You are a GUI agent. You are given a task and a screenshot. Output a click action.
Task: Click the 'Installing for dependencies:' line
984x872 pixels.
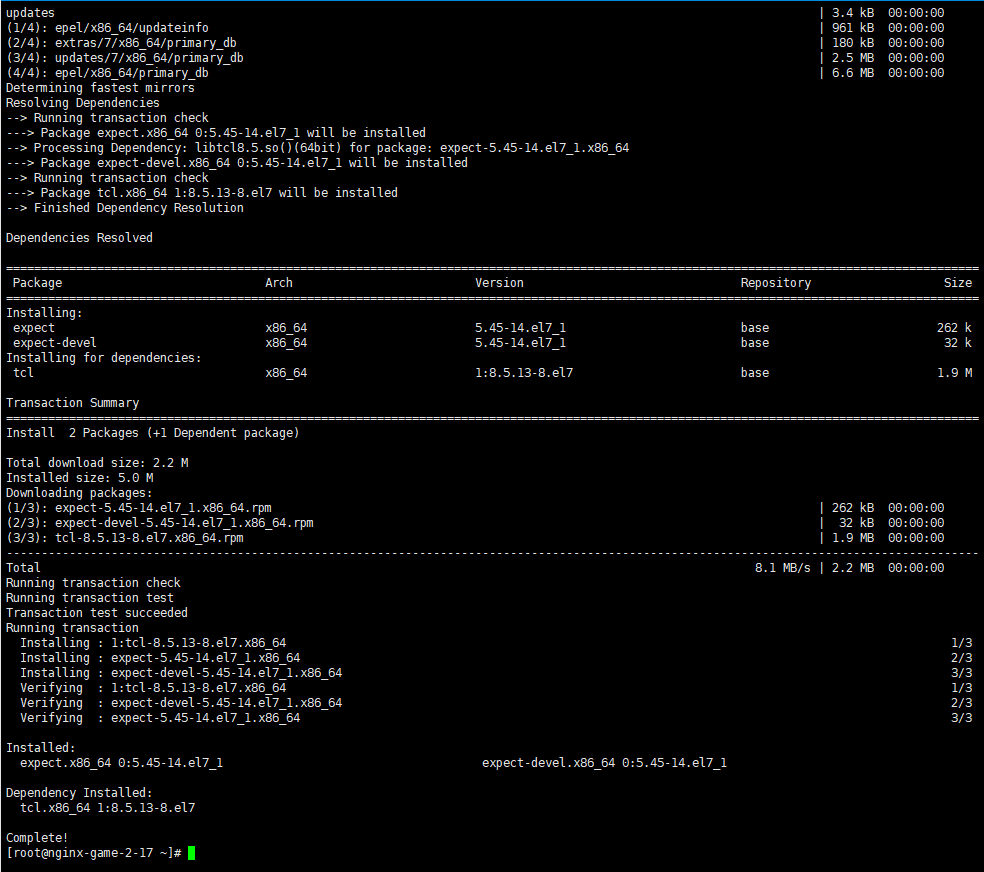click(104, 358)
